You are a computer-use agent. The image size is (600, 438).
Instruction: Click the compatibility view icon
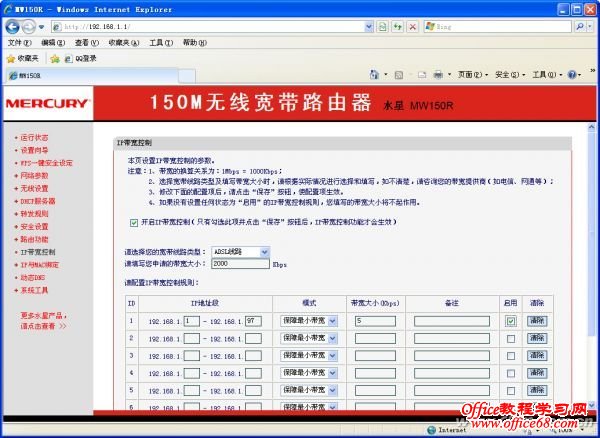[382, 27]
